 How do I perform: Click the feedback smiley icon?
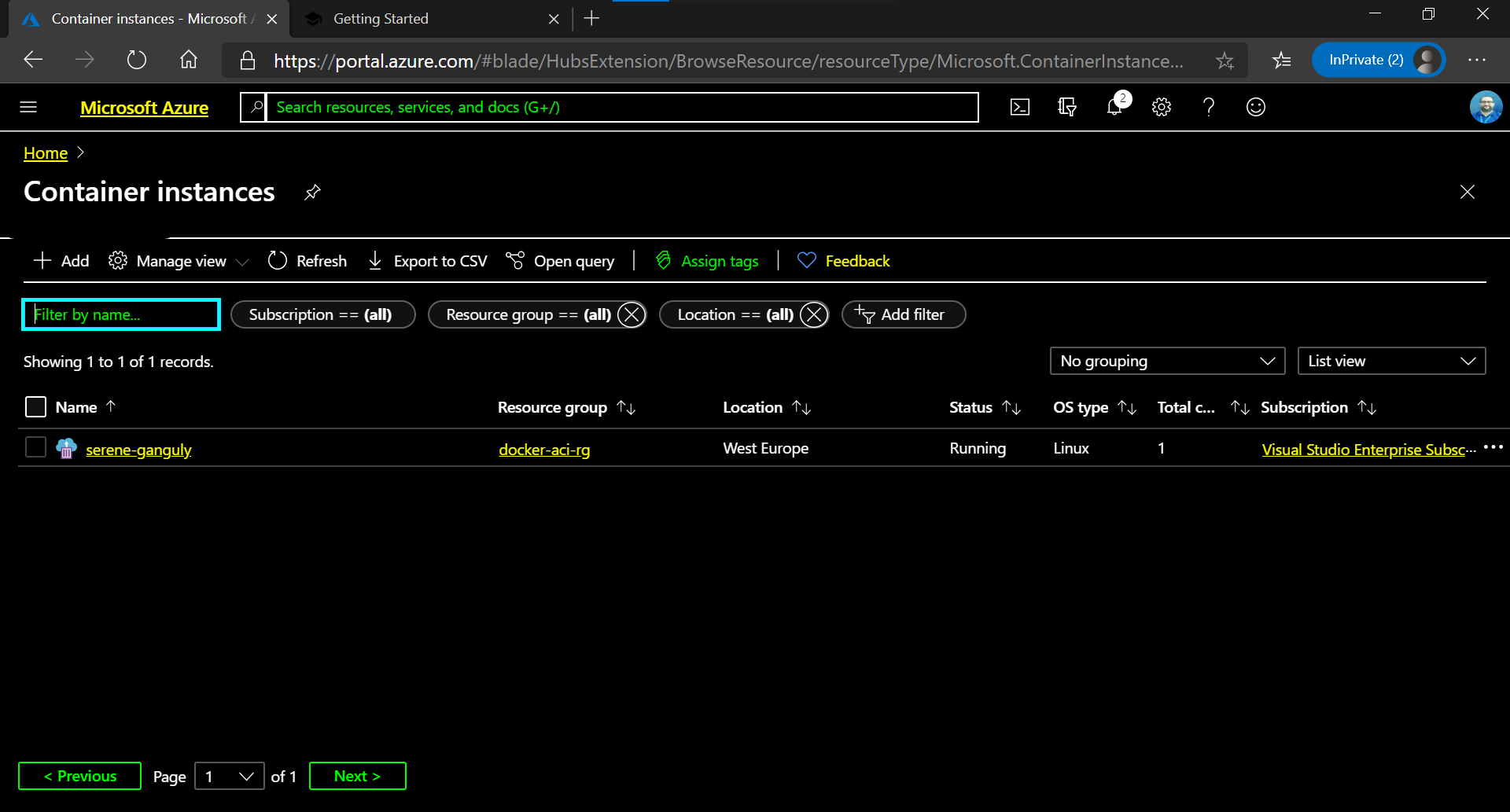[1256, 107]
